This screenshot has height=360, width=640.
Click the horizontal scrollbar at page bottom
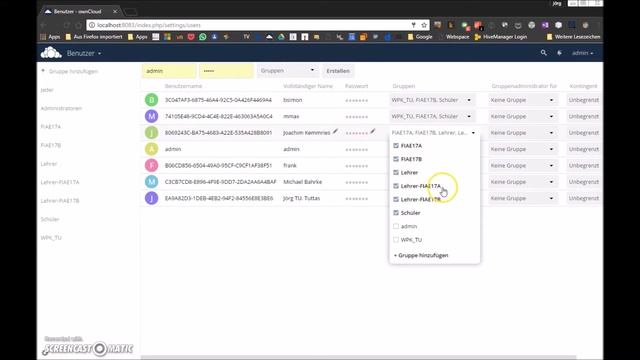click(358, 357)
